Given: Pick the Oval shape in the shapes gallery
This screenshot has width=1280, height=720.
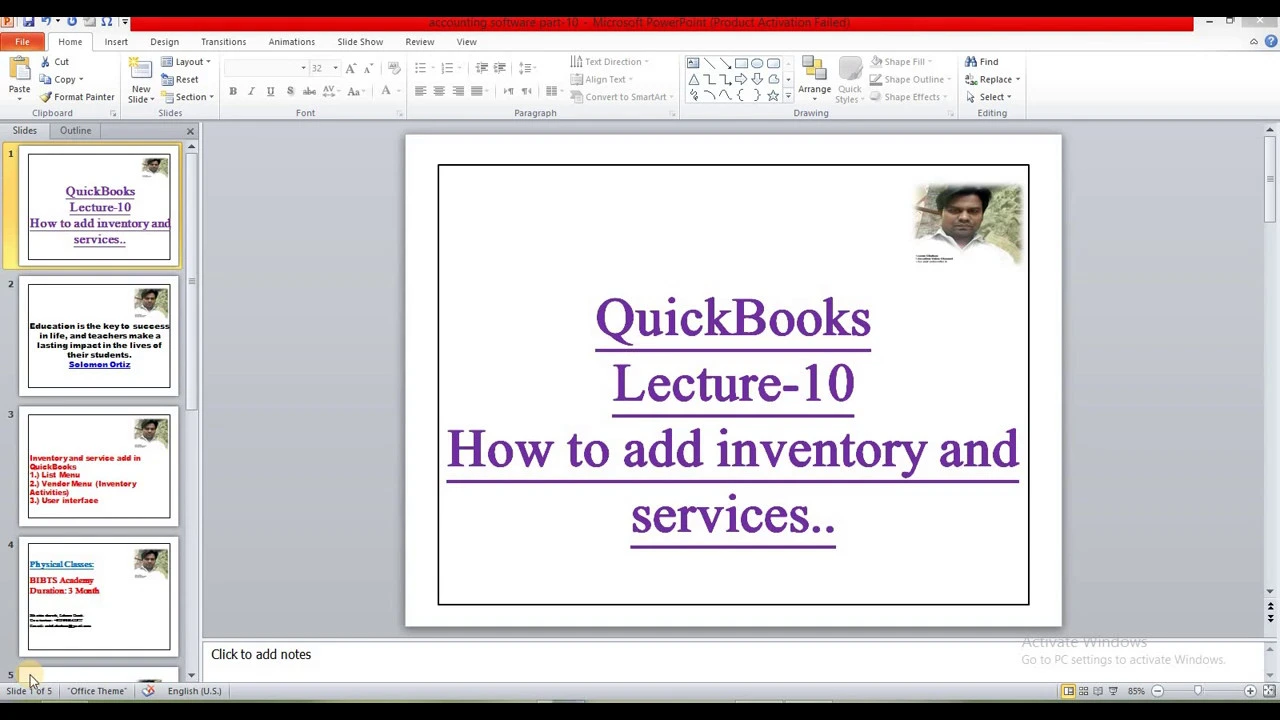Looking at the screenshot, I should click(757, 63).
